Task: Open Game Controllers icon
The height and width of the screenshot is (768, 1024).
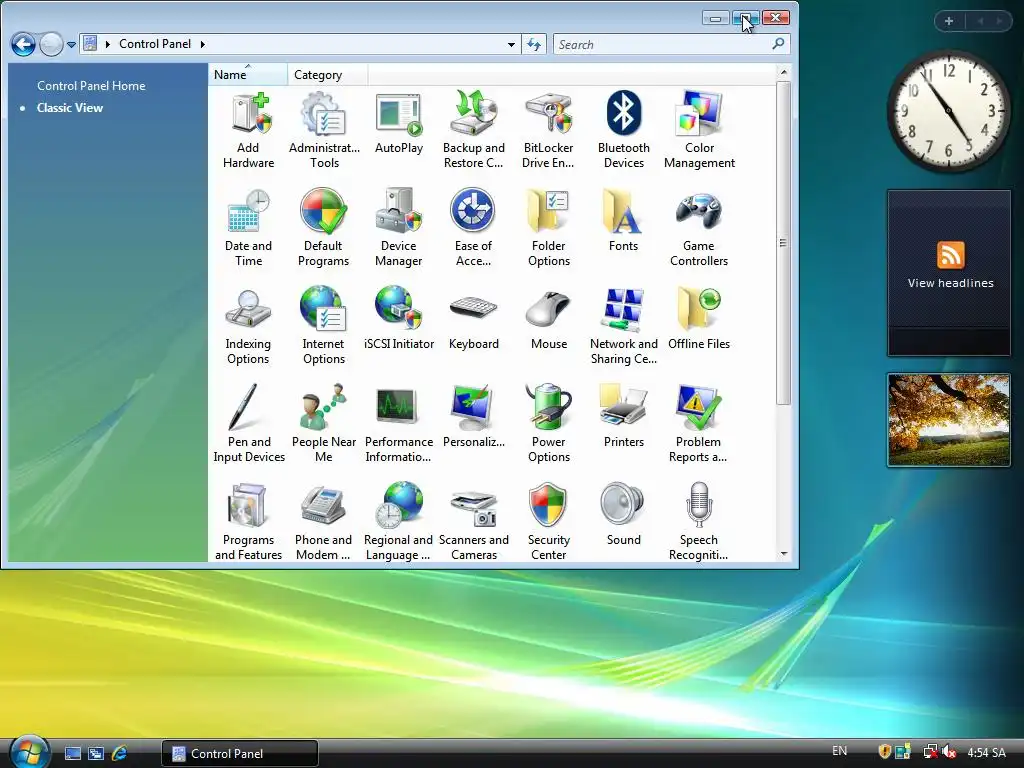Action: 699,229
